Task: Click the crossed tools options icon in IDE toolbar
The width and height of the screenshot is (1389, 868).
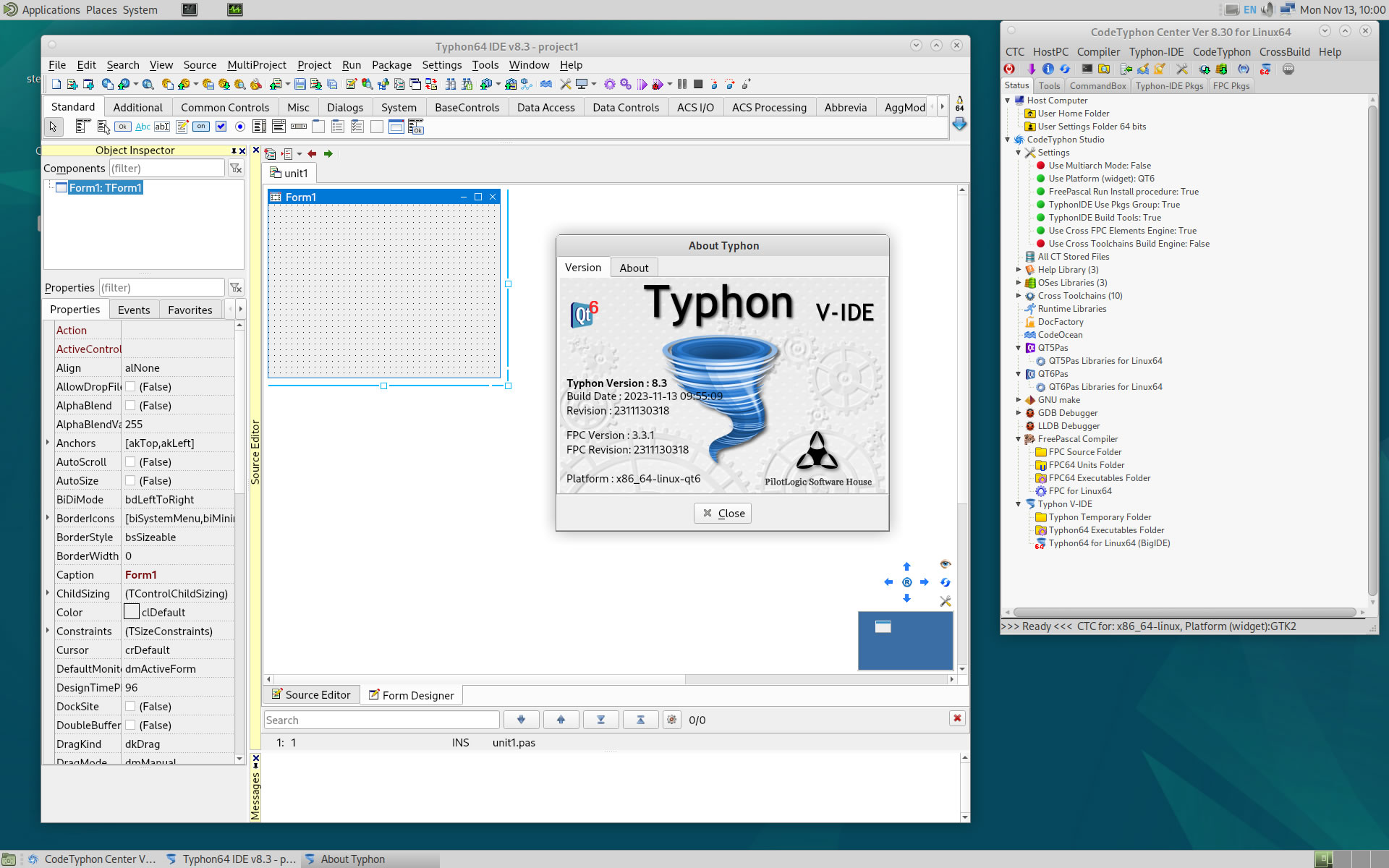Action: click(x=565, y=84)
